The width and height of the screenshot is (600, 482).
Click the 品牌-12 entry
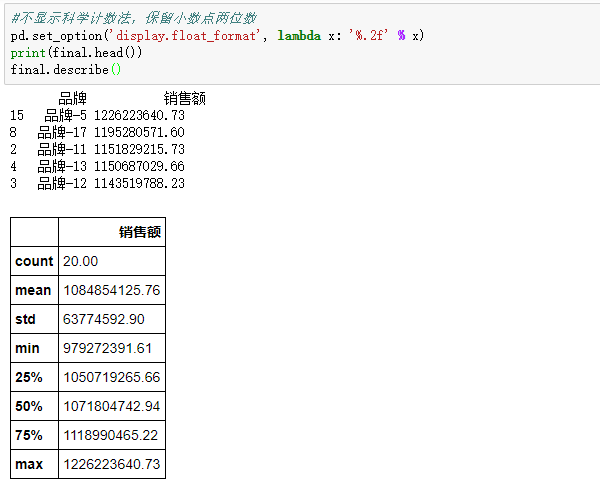pyautogui.click(x=62, y=183)
